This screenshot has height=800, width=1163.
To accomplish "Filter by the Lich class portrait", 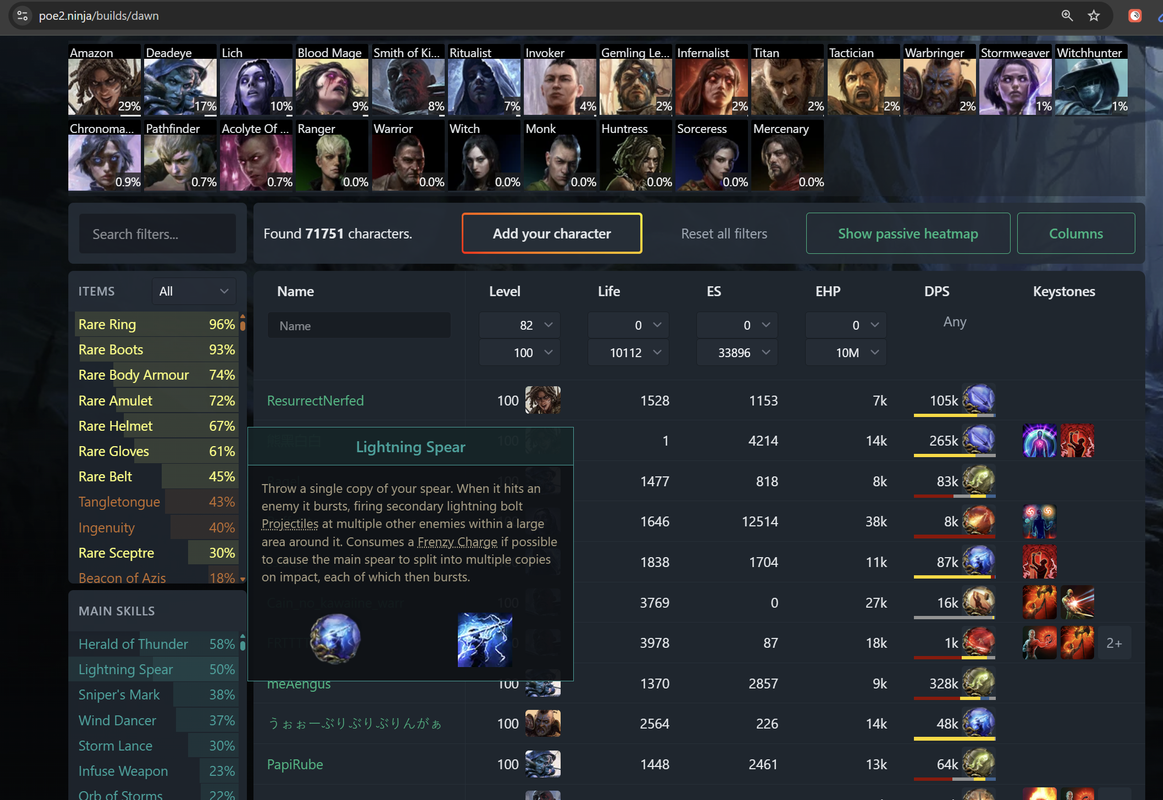I will click(257, 79).
